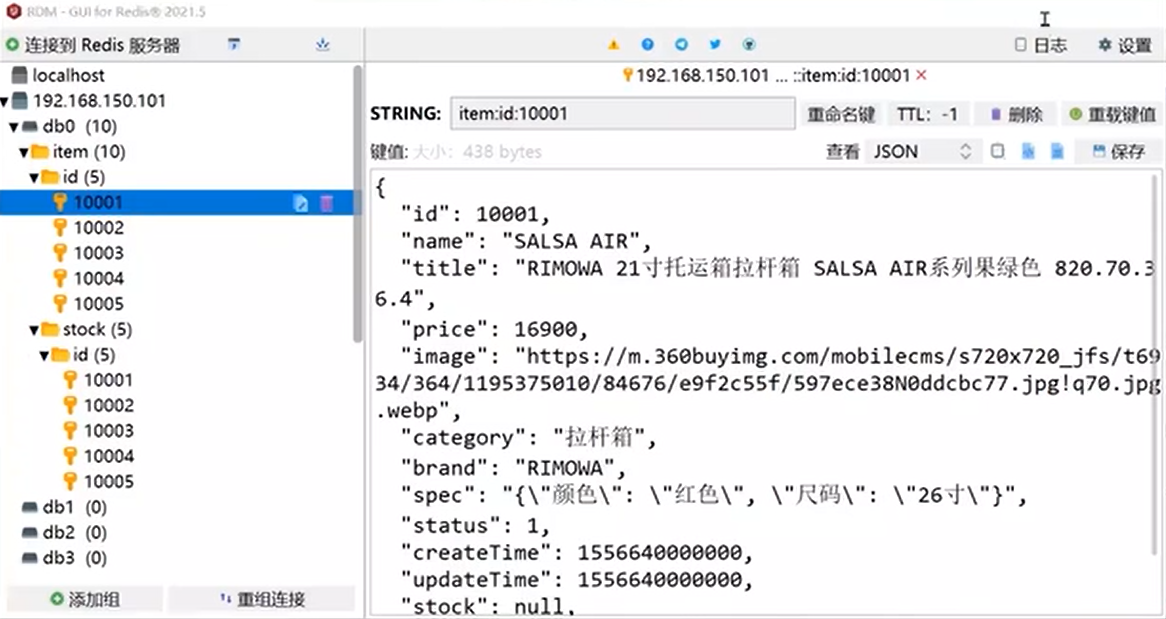Collapse the item (10) folder arrow
Viewport: 1166px width, 619px height.
pyautogui.click(x=24, y=153)
